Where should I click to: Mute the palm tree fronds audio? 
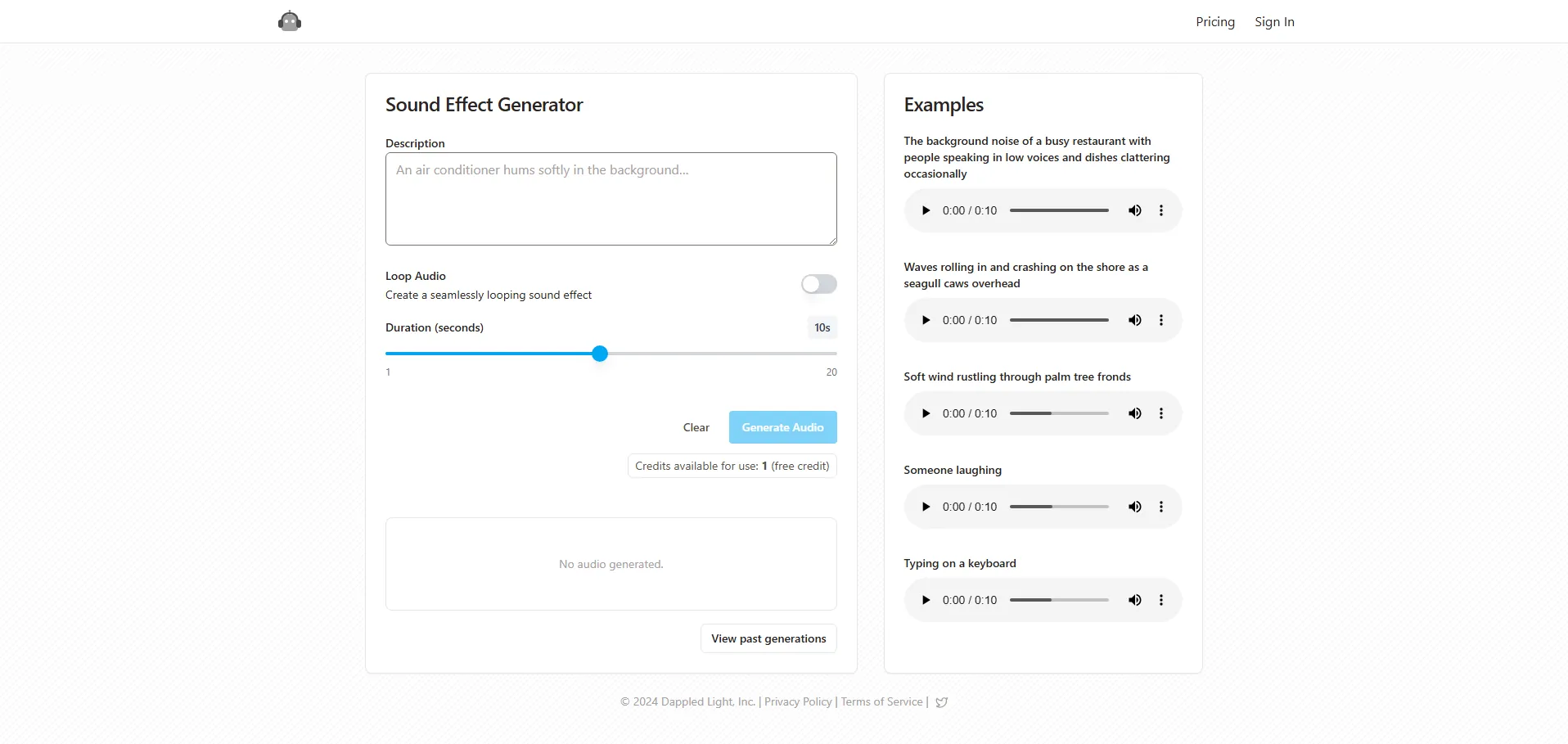point(1135,413)
